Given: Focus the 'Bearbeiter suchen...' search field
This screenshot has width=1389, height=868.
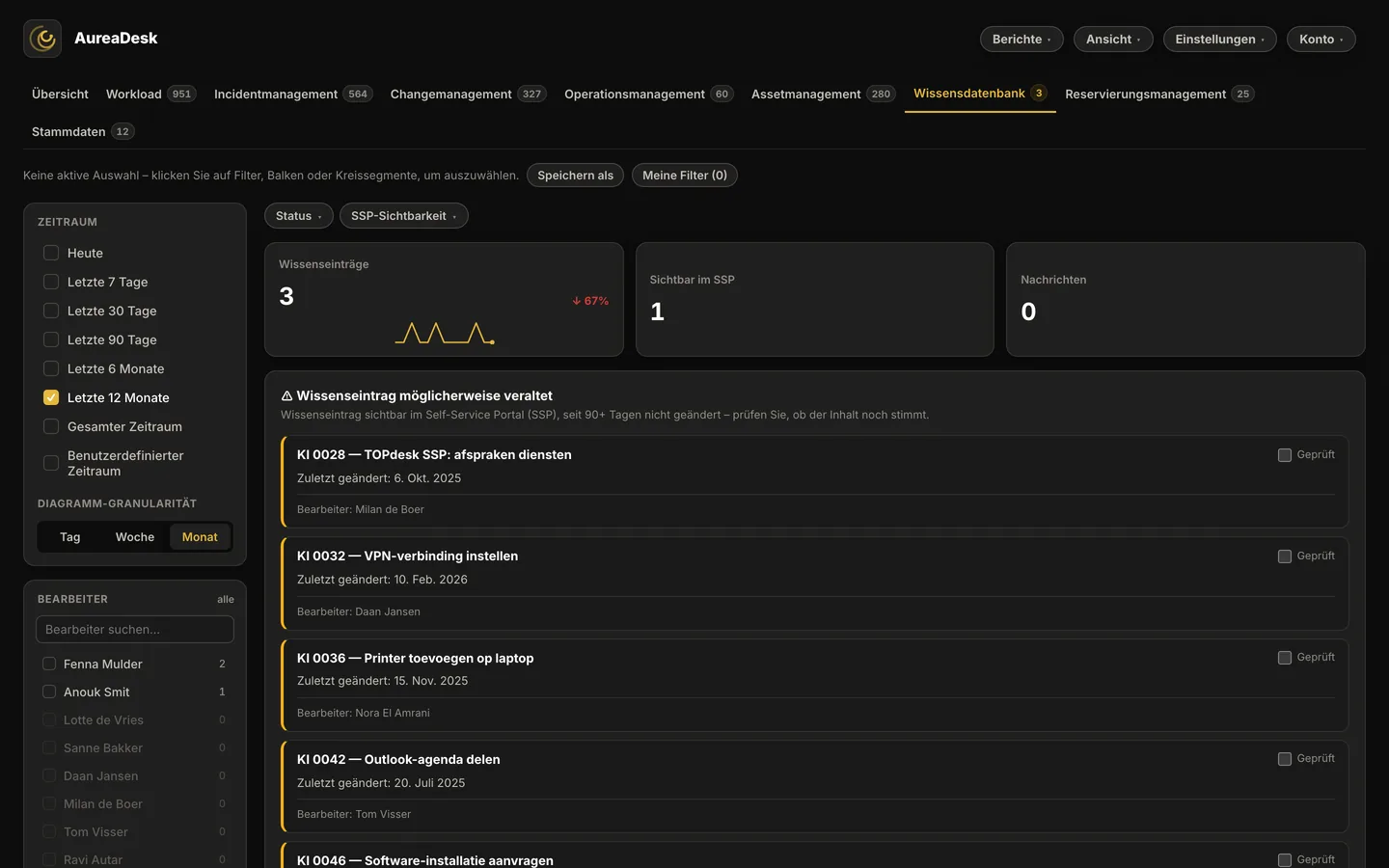Looking at the screenshot, I should tap(135, 630).
